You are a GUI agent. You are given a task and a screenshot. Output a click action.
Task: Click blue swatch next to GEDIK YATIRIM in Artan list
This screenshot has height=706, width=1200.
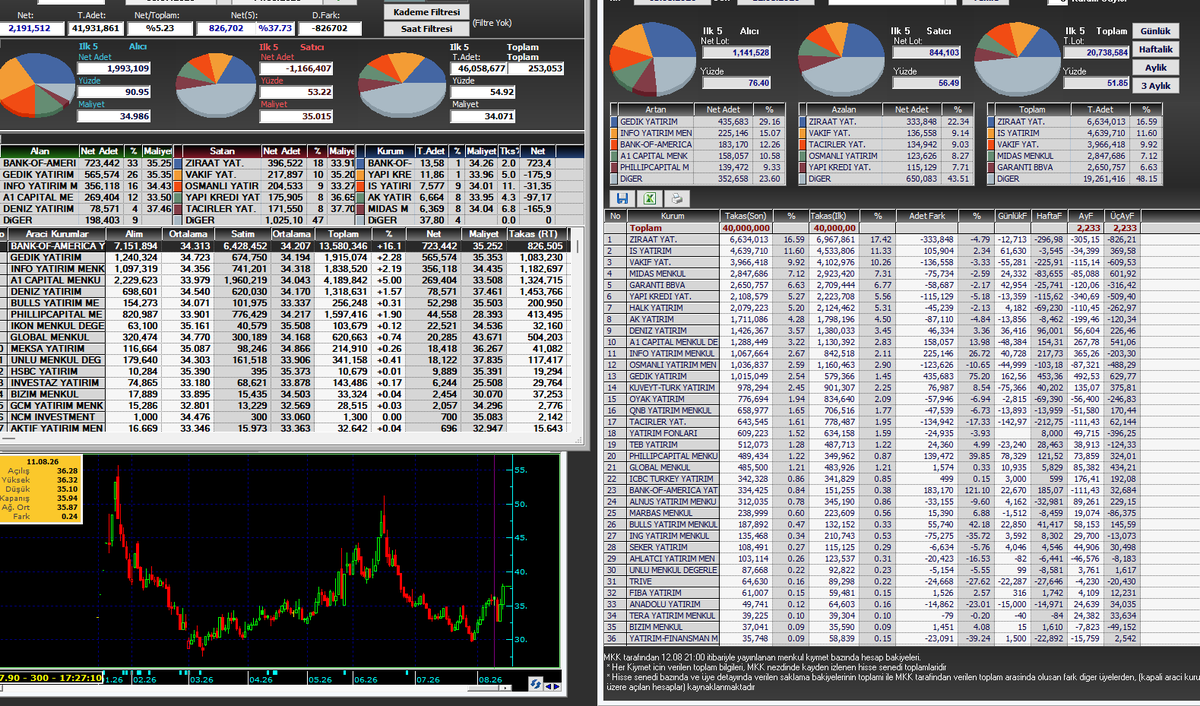point(613,121)
